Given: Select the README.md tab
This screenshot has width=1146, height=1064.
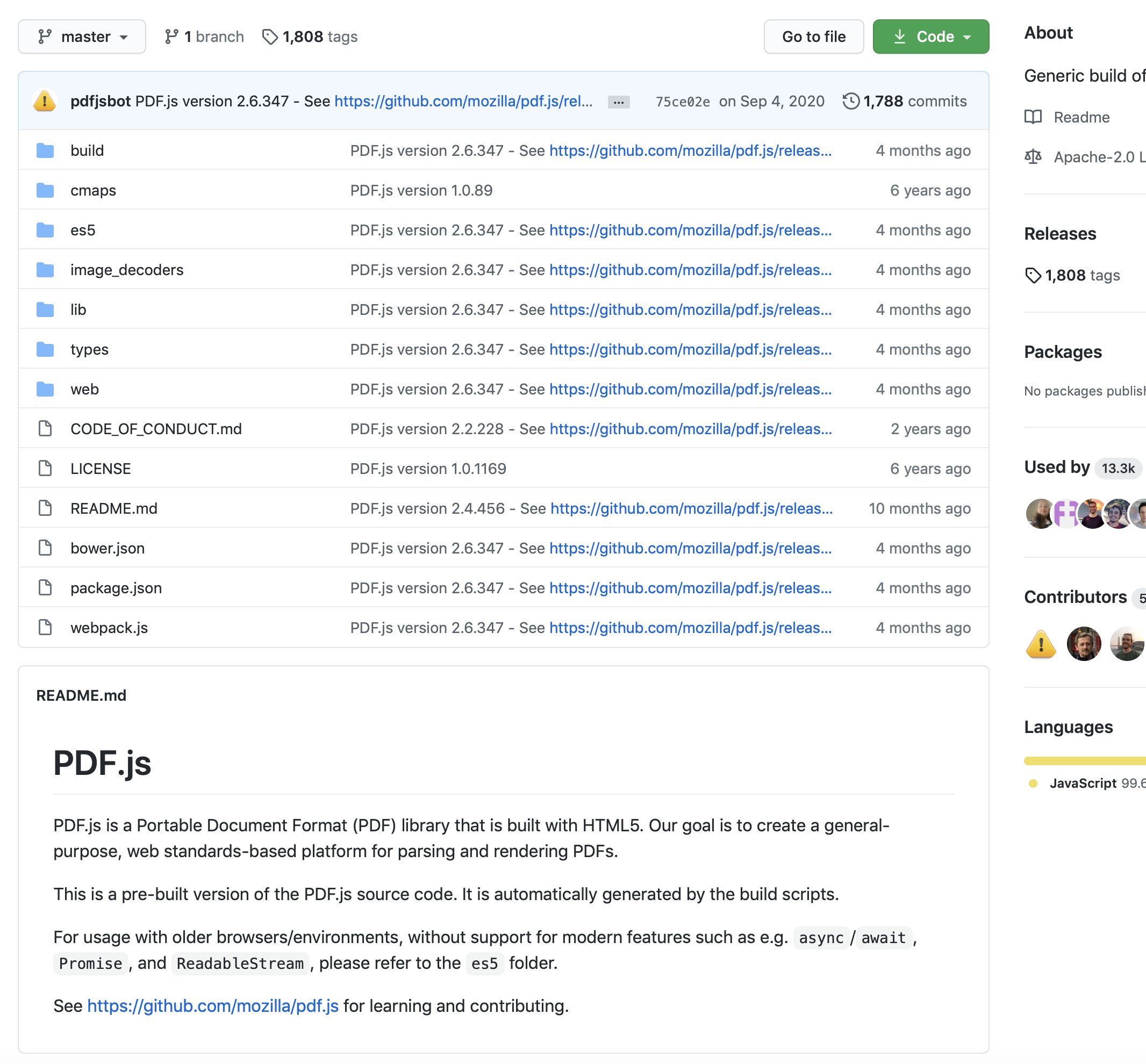Looking at the screenshot, I should (x=81, y=695).
